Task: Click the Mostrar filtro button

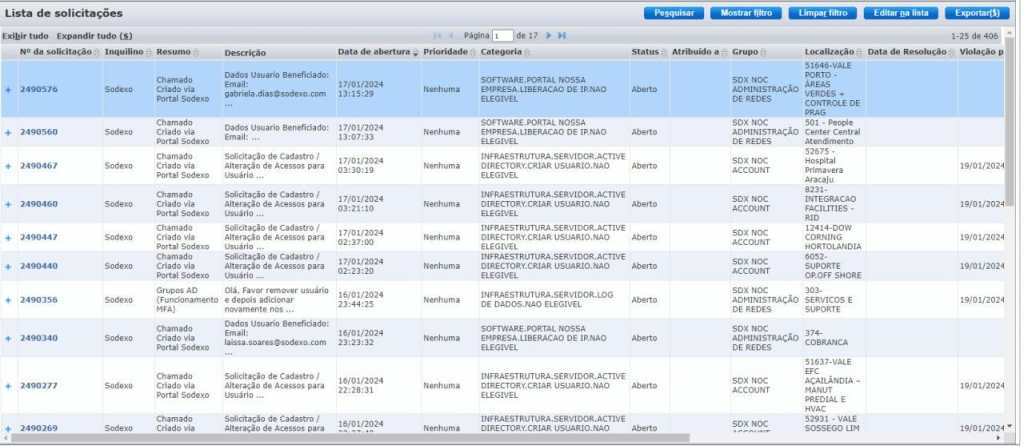Action: 746,13
